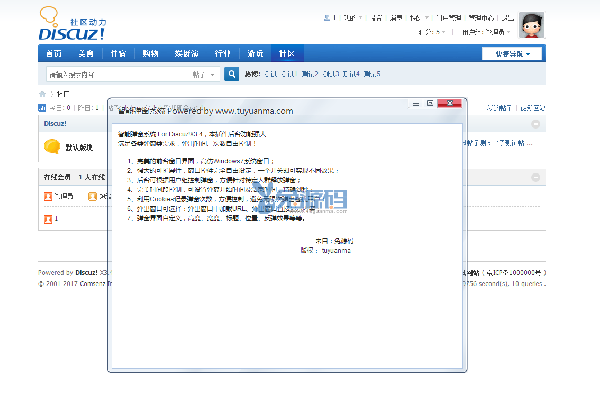The height and width of the screenshot is (396, 600).
Task: Click the yellow online member icon in the first row
Action: 92,197
